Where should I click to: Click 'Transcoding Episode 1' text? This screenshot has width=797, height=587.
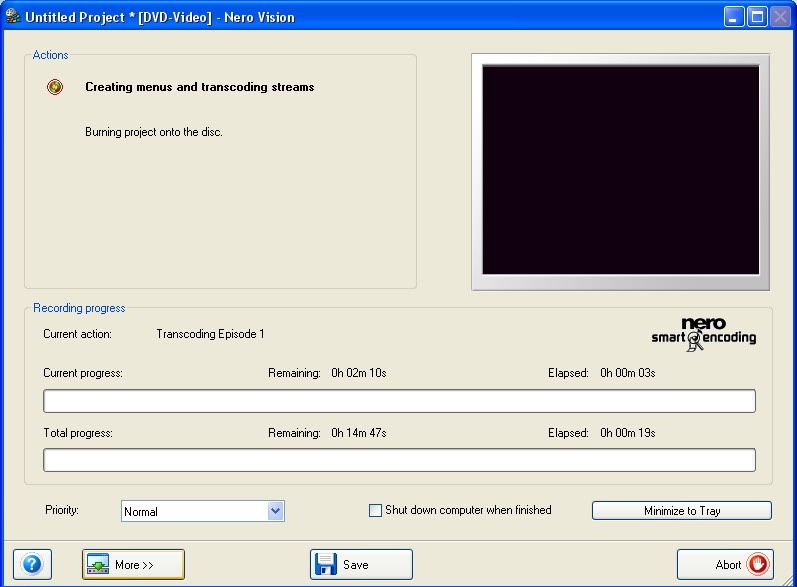pyautogui.click(x=210, y=334)
